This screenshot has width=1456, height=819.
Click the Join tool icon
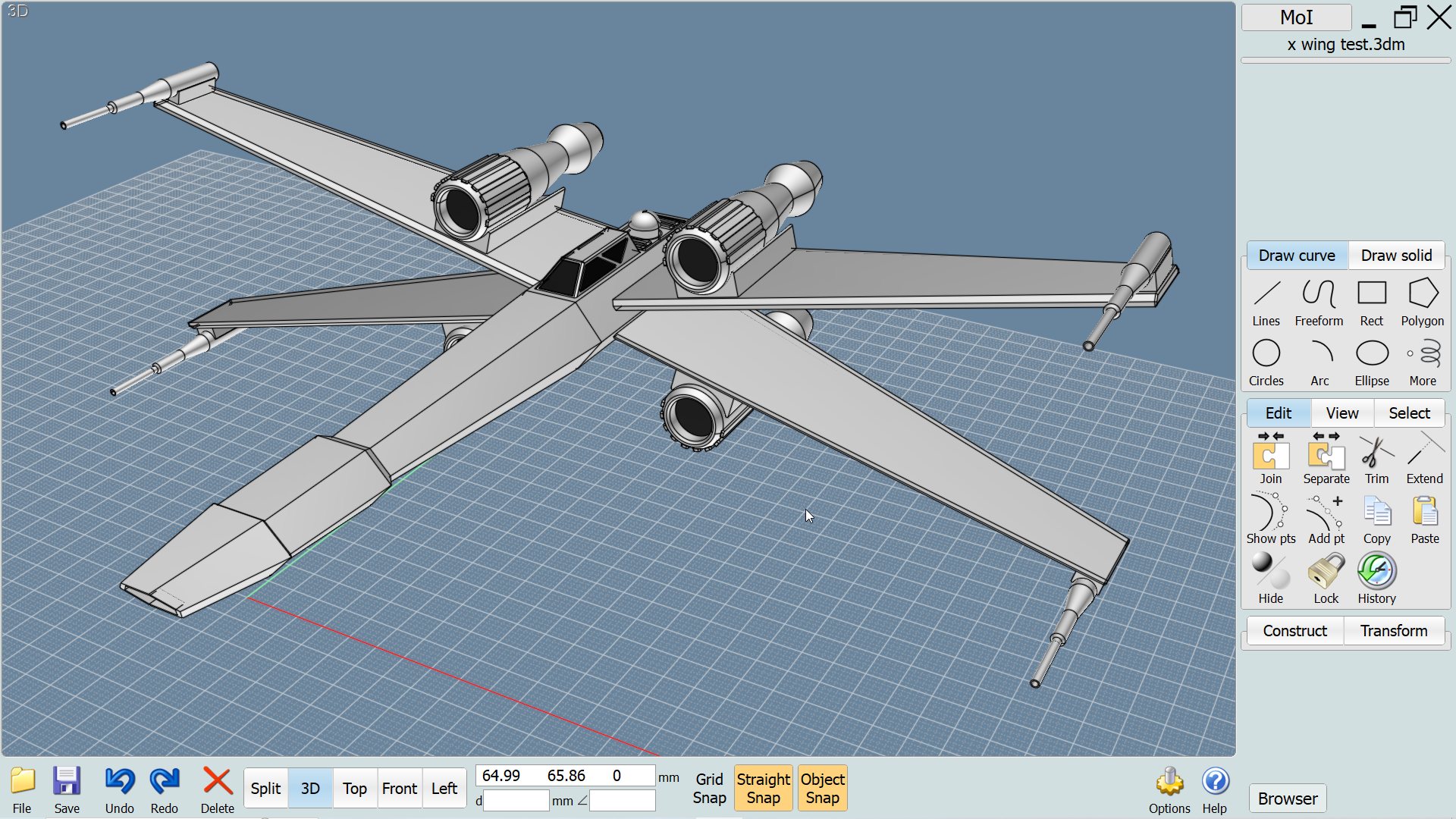[x=1270, y=459]
